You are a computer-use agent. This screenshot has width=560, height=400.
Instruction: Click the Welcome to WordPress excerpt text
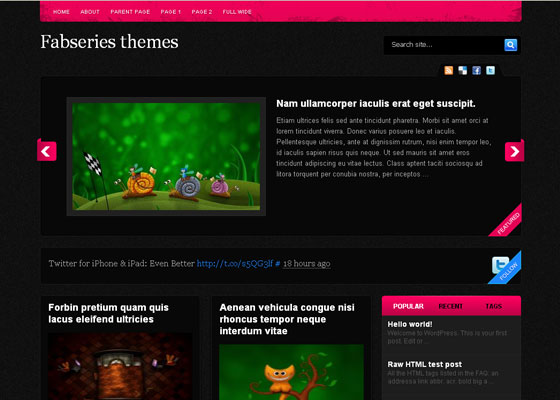447,337
